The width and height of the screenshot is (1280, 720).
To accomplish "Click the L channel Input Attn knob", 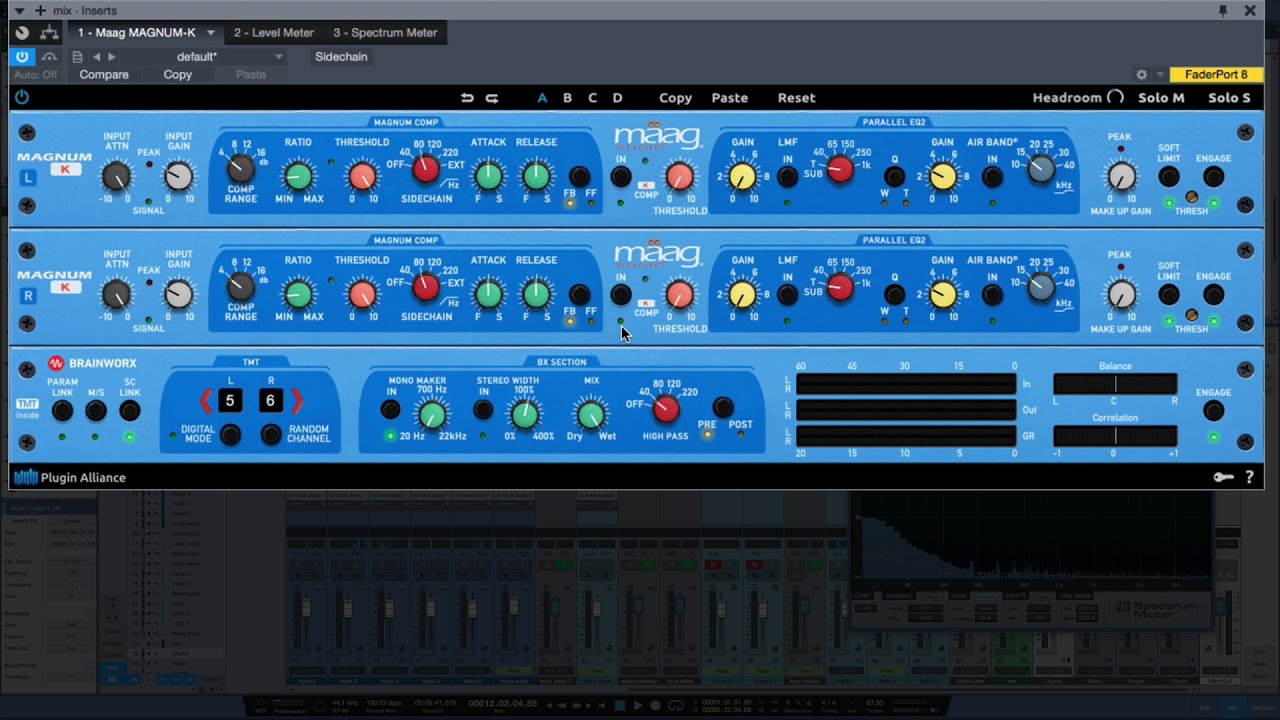I will click(116, 177).
